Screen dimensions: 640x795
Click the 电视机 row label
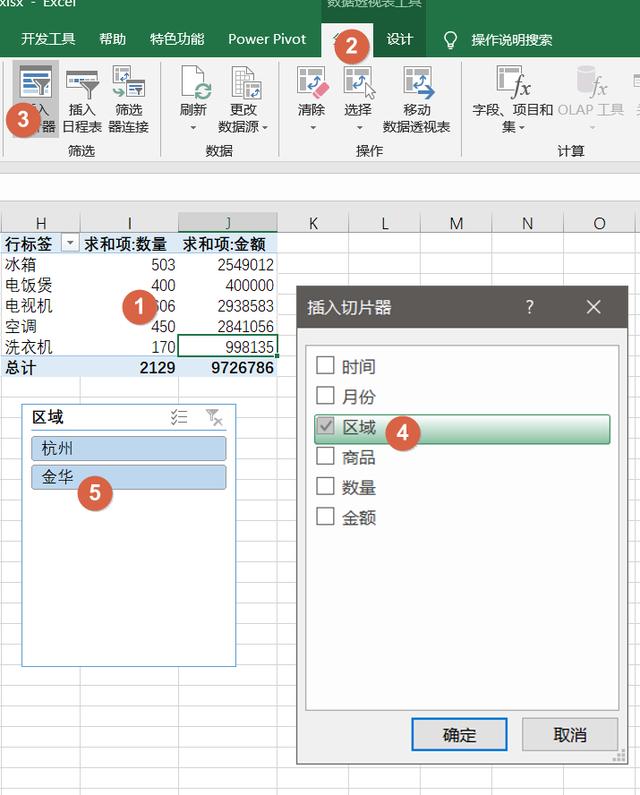tap(28, 306)
